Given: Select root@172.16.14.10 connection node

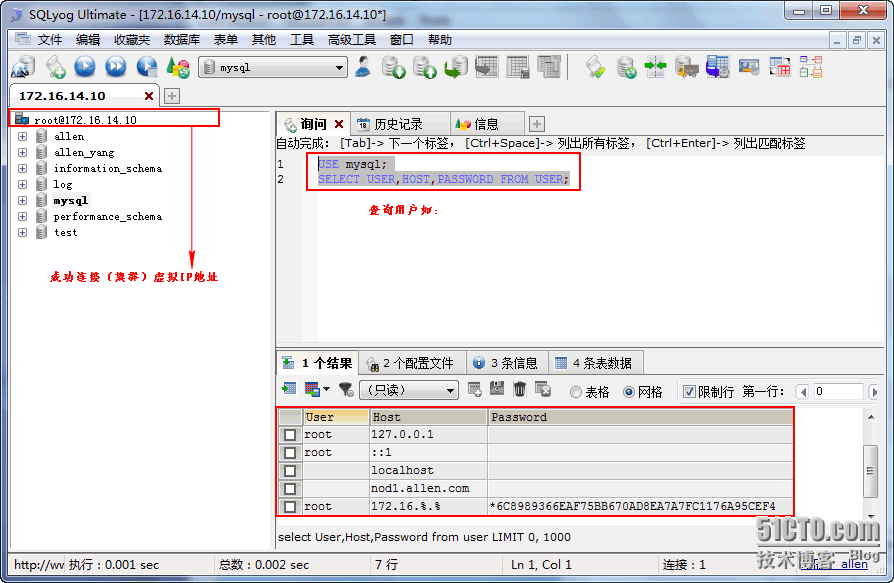Looking at the screenshot, I should coord(85,120).
